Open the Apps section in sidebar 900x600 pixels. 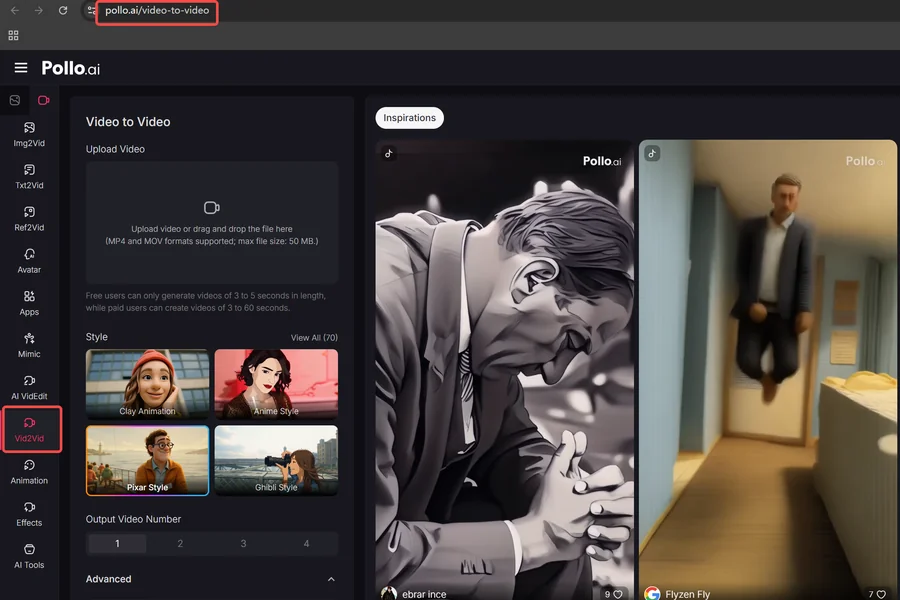click(29, 303)
